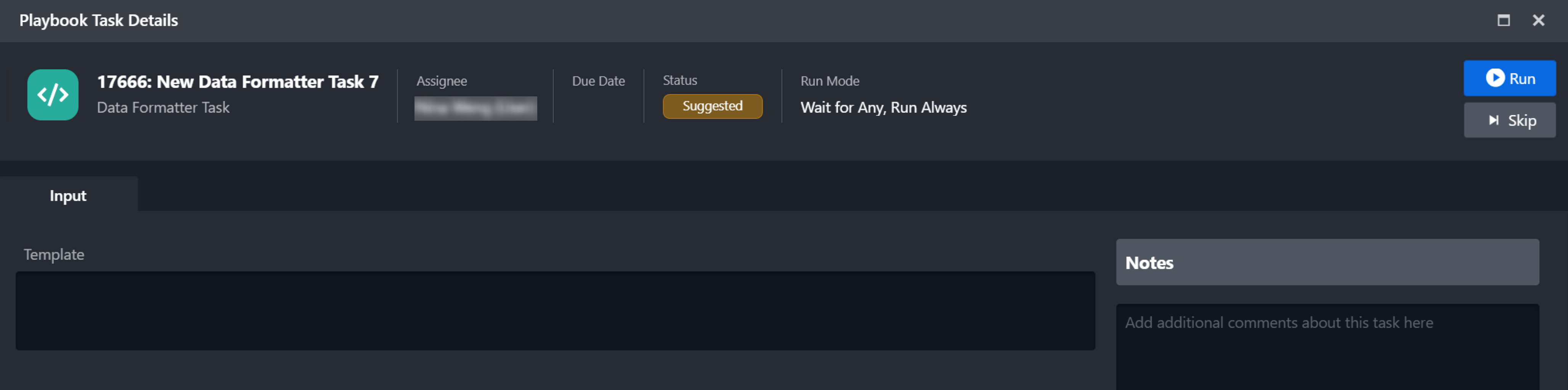Skip this playbook task

(1509, 120)
